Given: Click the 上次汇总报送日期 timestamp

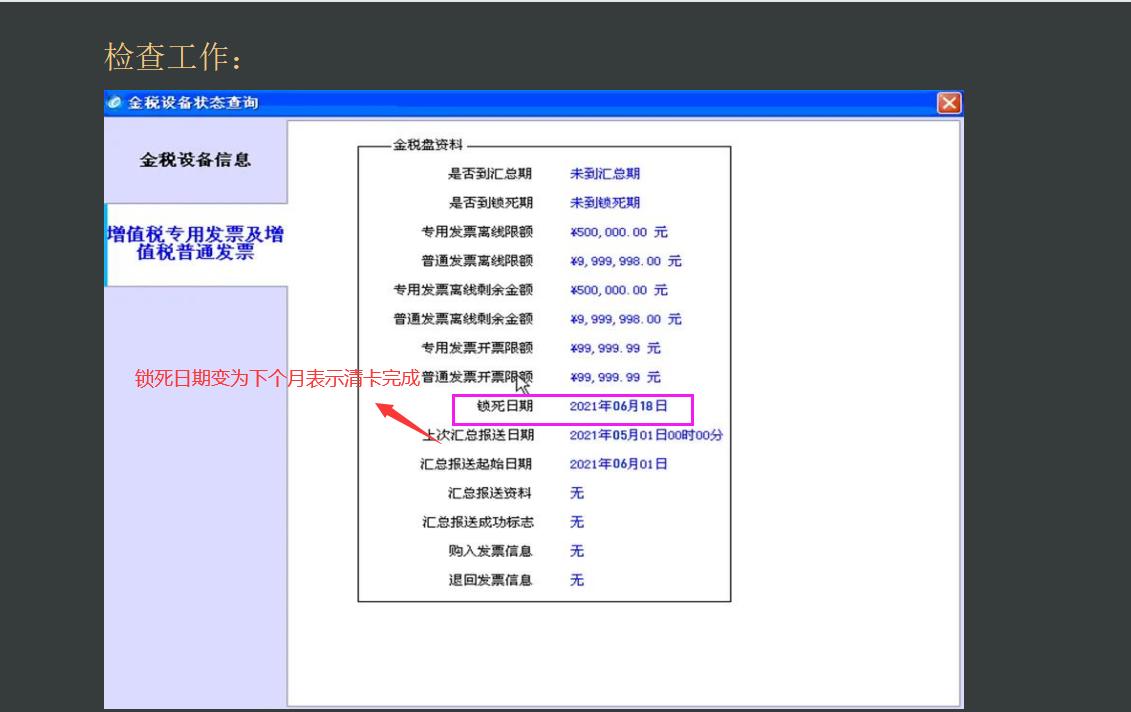Looking at the screenshot, I should tap(645, 435).
